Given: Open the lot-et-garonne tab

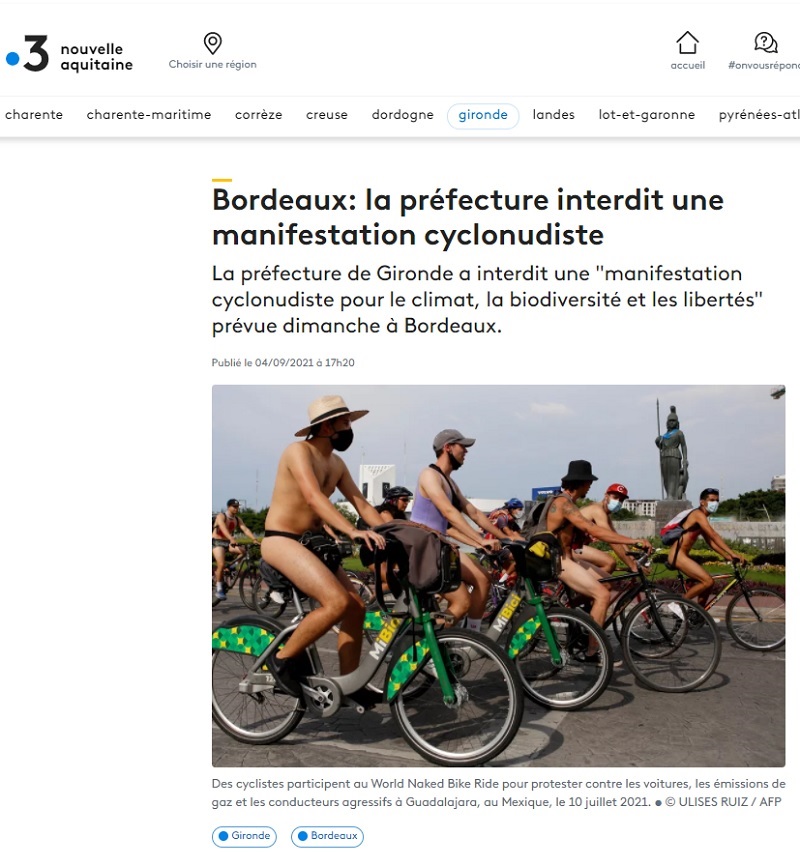Looking at the screenshot, I should pyautogui.click(x=647, y=115).
